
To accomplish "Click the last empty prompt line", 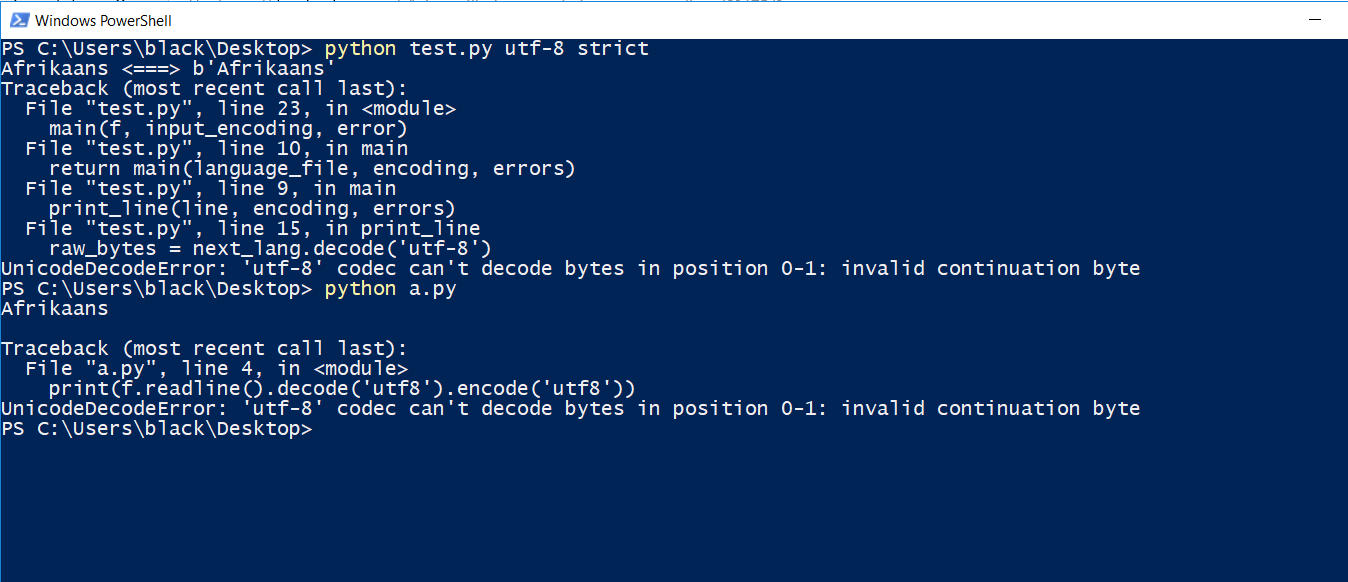I will coord(157,428).
